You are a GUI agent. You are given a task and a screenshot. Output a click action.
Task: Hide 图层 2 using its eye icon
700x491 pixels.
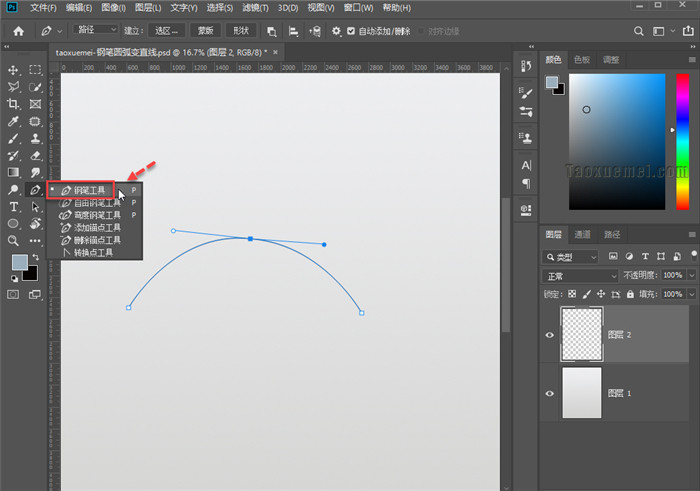click(549, 335)
